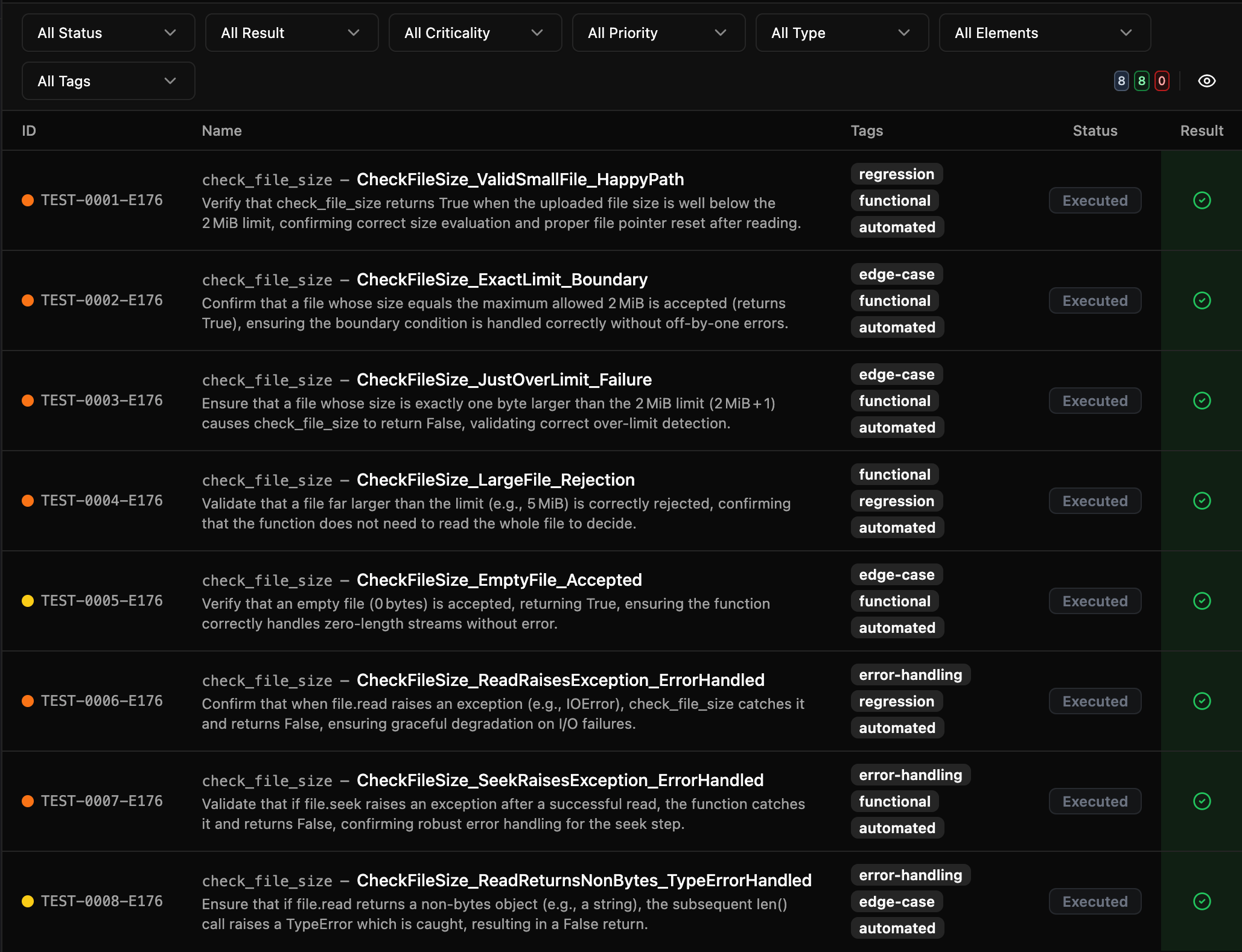
Task: Click regression tag on TEST-0001-E176 row
Action: [896, 174]
